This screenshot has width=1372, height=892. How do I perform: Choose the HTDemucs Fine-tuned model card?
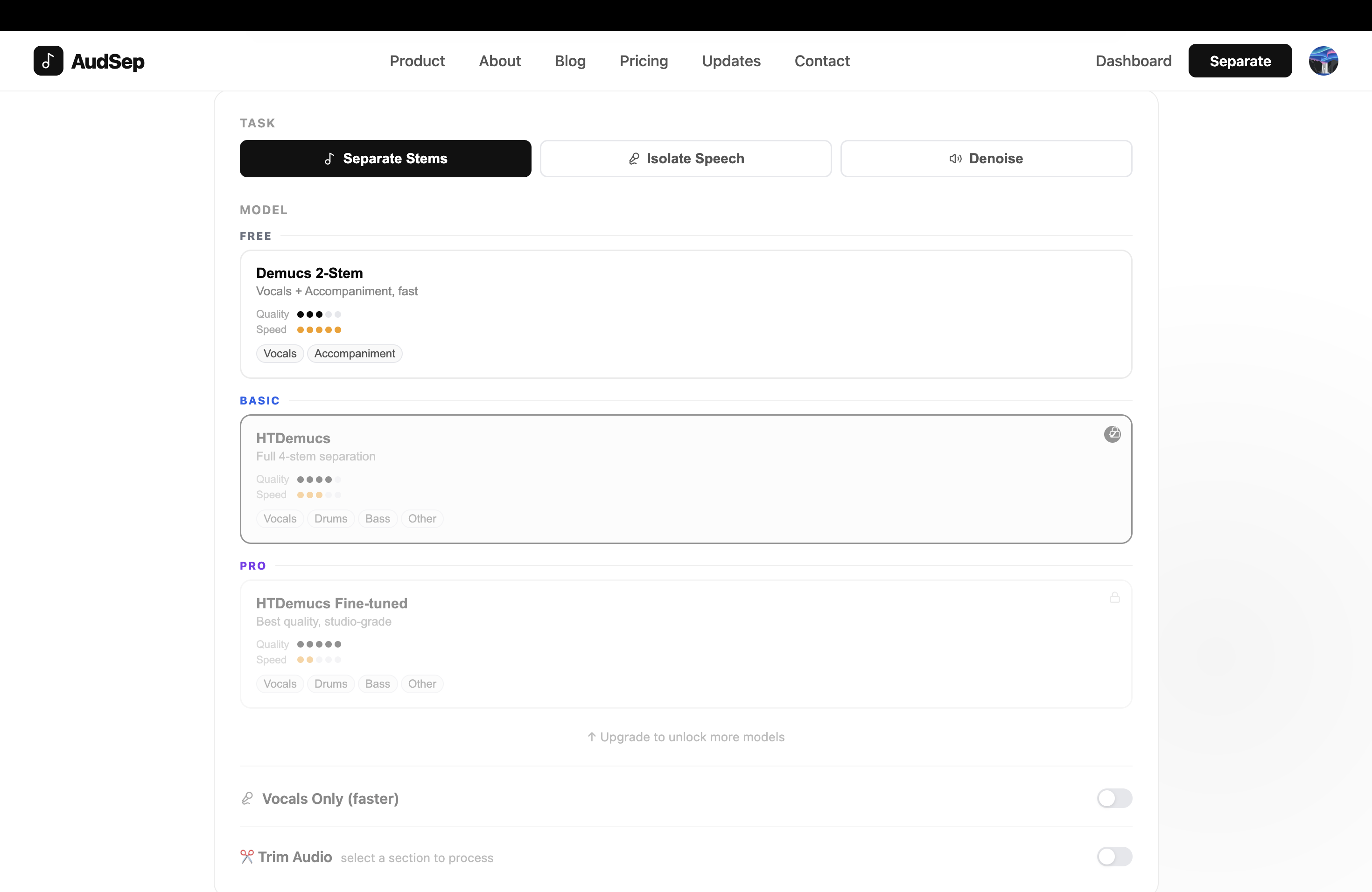pos(686,644)
